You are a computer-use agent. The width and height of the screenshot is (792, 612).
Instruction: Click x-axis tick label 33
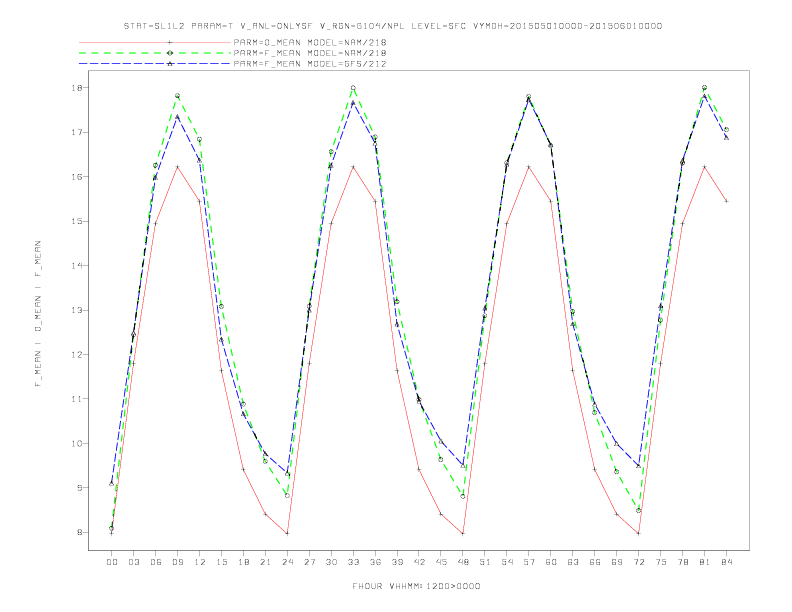[x=353, y=562]
